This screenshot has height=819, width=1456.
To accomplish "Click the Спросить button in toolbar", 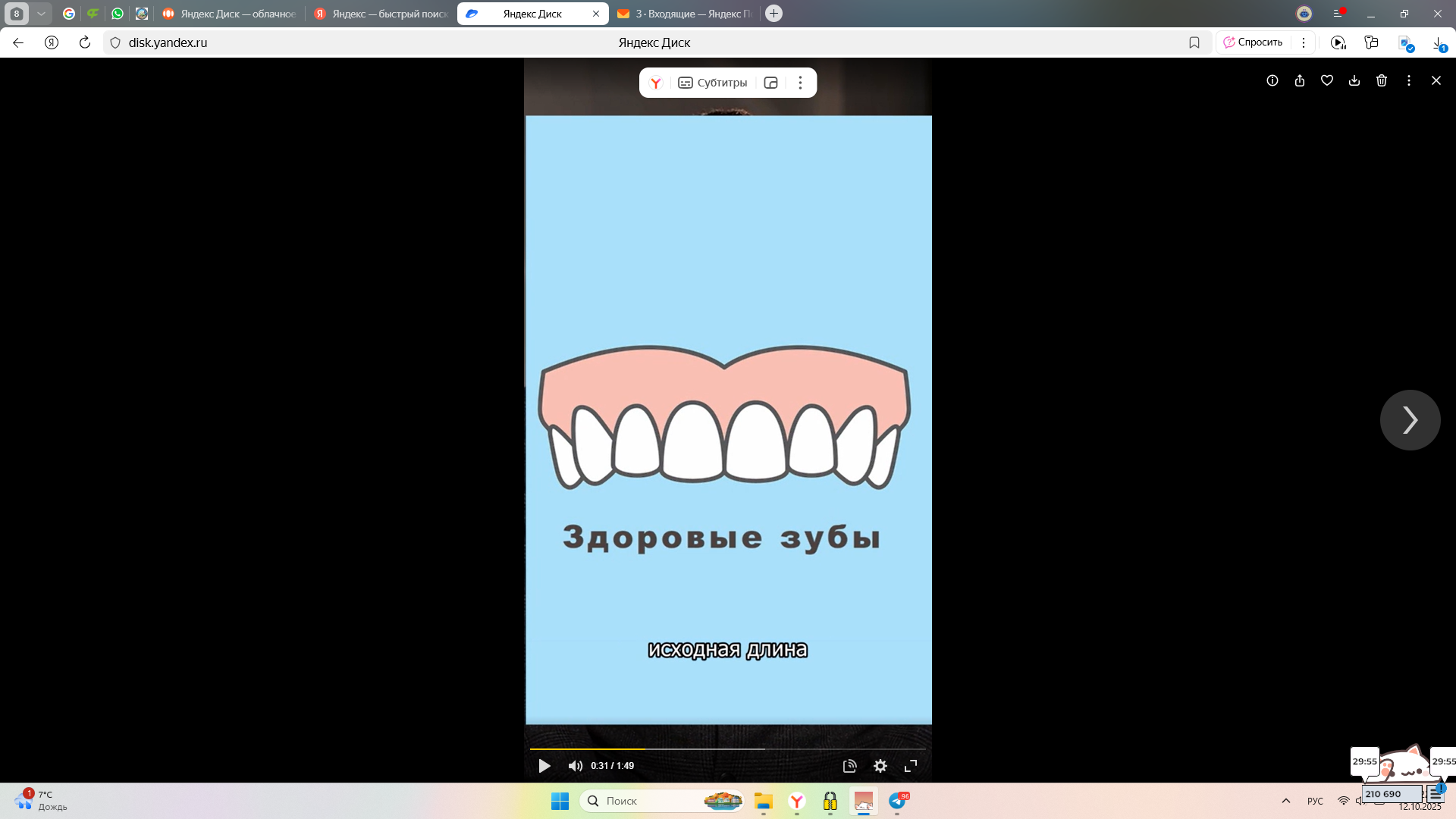I will pyautogui.click(x=1253, y=42).
